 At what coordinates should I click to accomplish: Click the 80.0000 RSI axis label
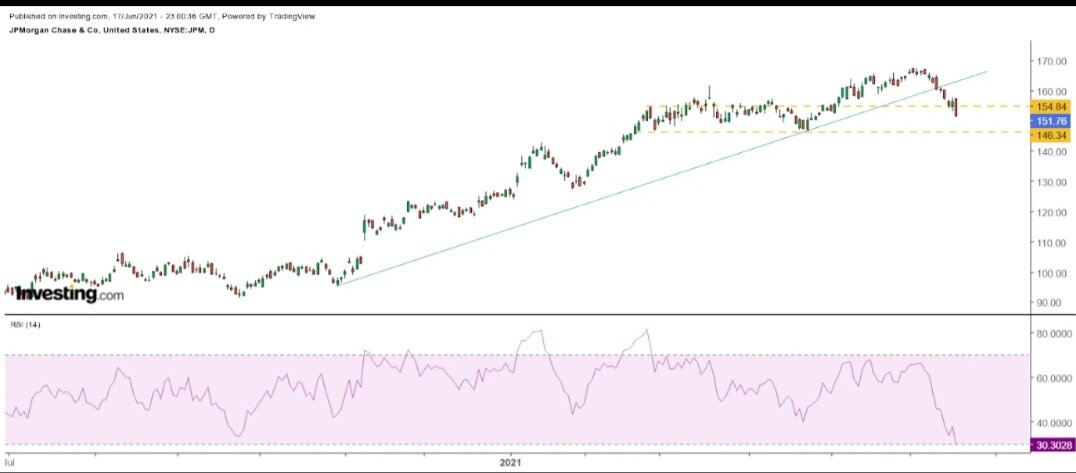coord(1055,334)
